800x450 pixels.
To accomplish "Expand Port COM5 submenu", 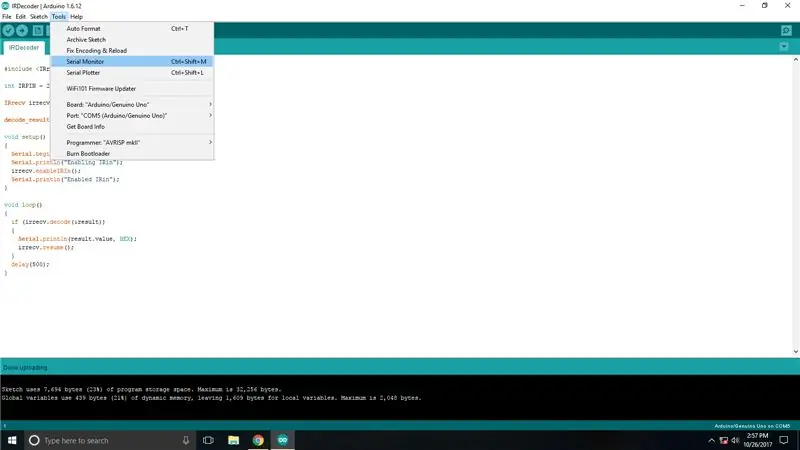I will [132, 115].
